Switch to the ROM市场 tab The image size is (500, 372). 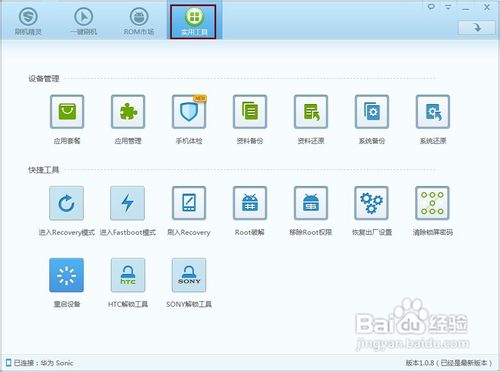139,21
